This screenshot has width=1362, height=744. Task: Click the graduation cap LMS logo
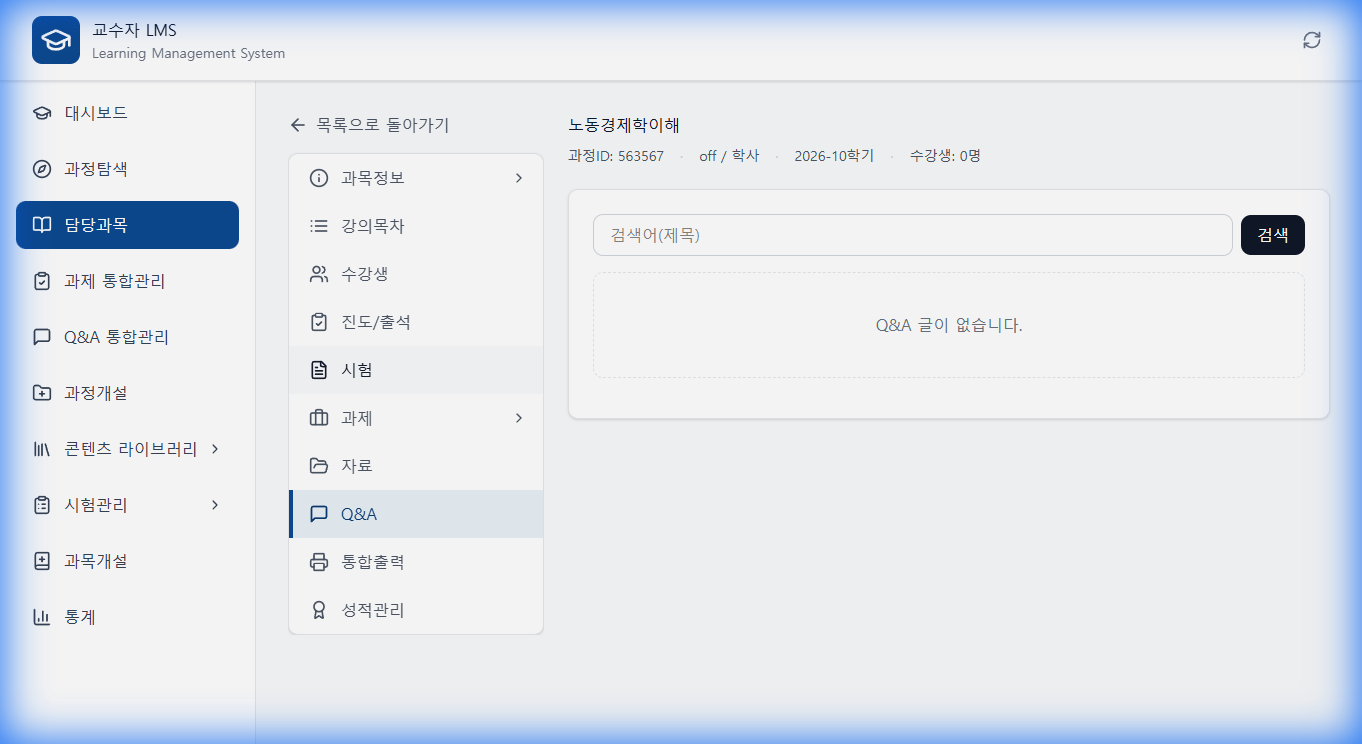(x=55, y=40)
